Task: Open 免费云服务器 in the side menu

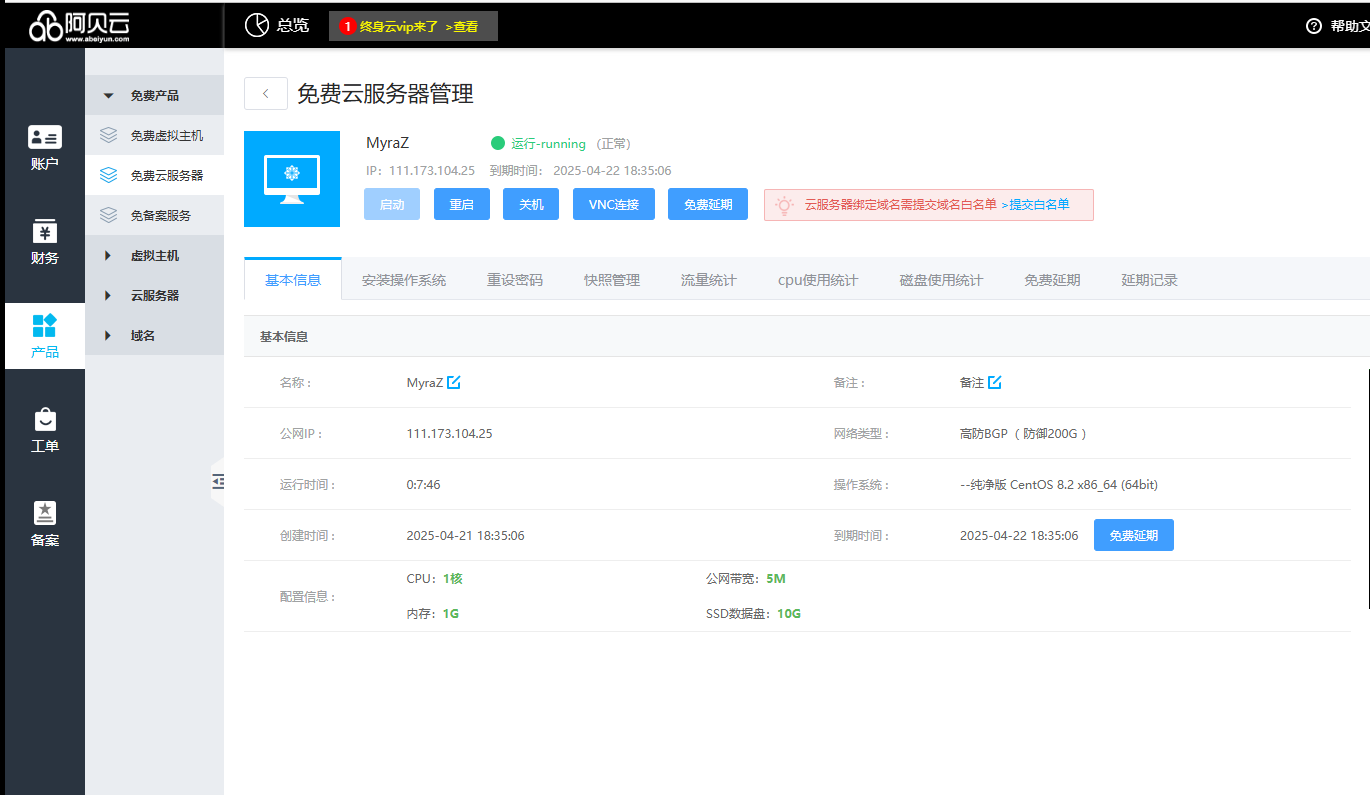Action: pyautogui.click(x=154, y=175)
